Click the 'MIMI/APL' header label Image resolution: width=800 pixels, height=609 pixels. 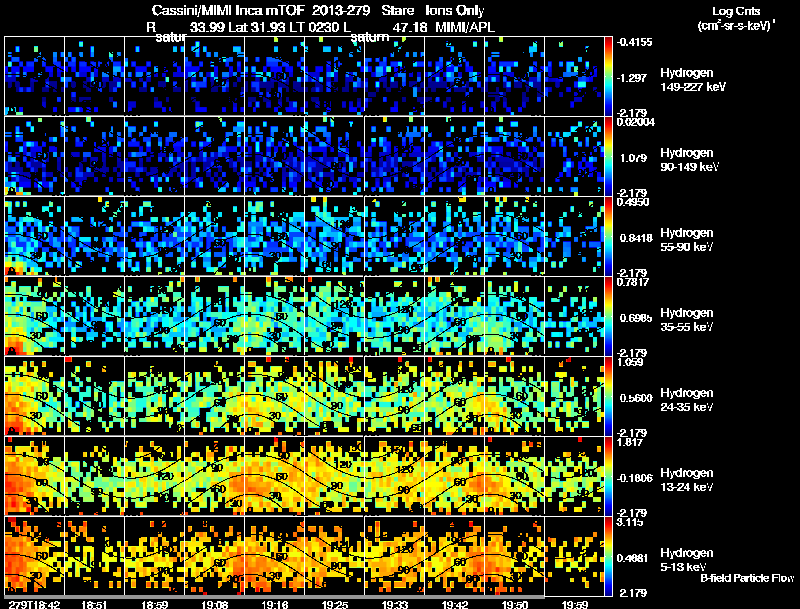(x=465, y=27)
